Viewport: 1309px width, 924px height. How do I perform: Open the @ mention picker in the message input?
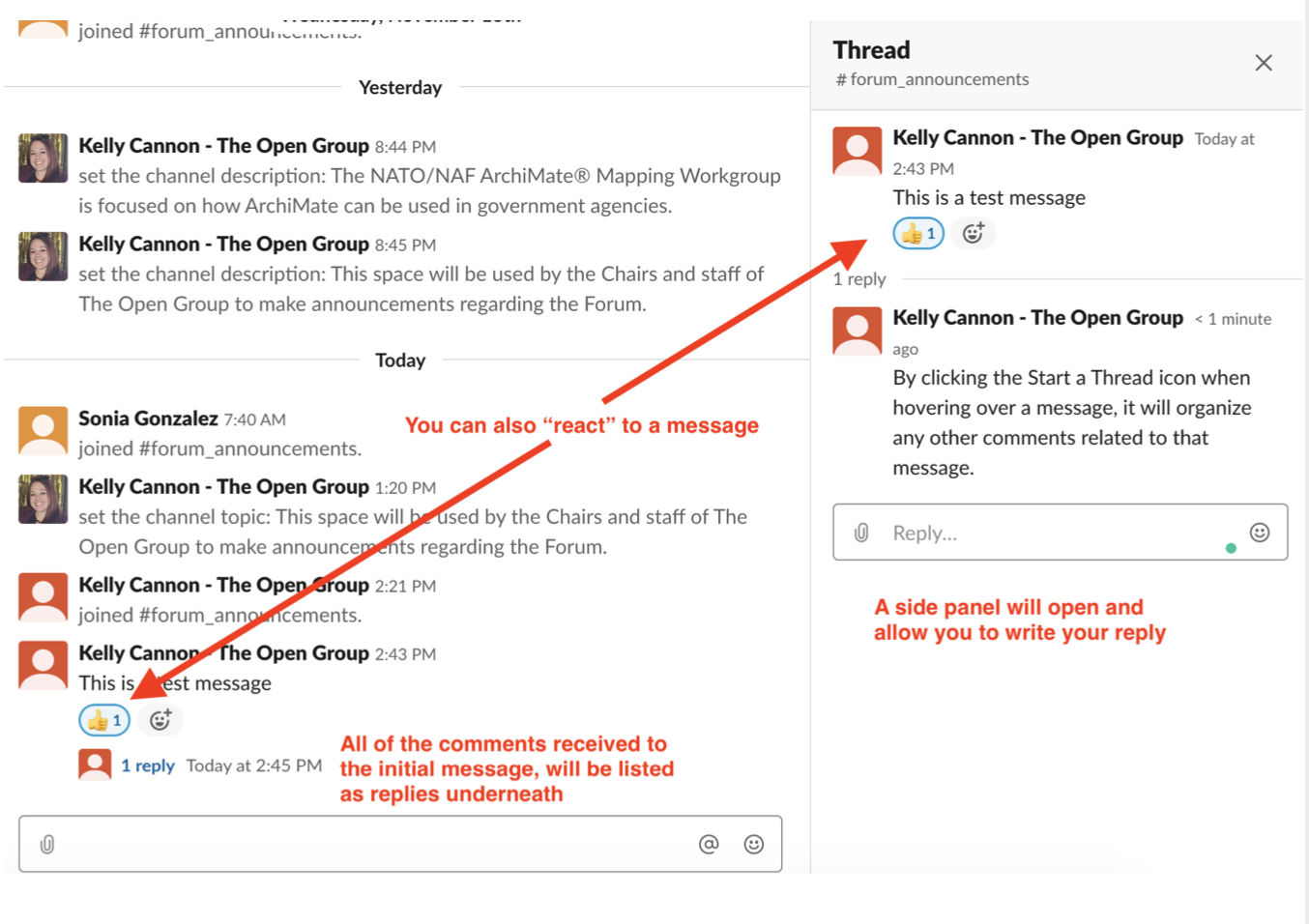pos(709,843)
